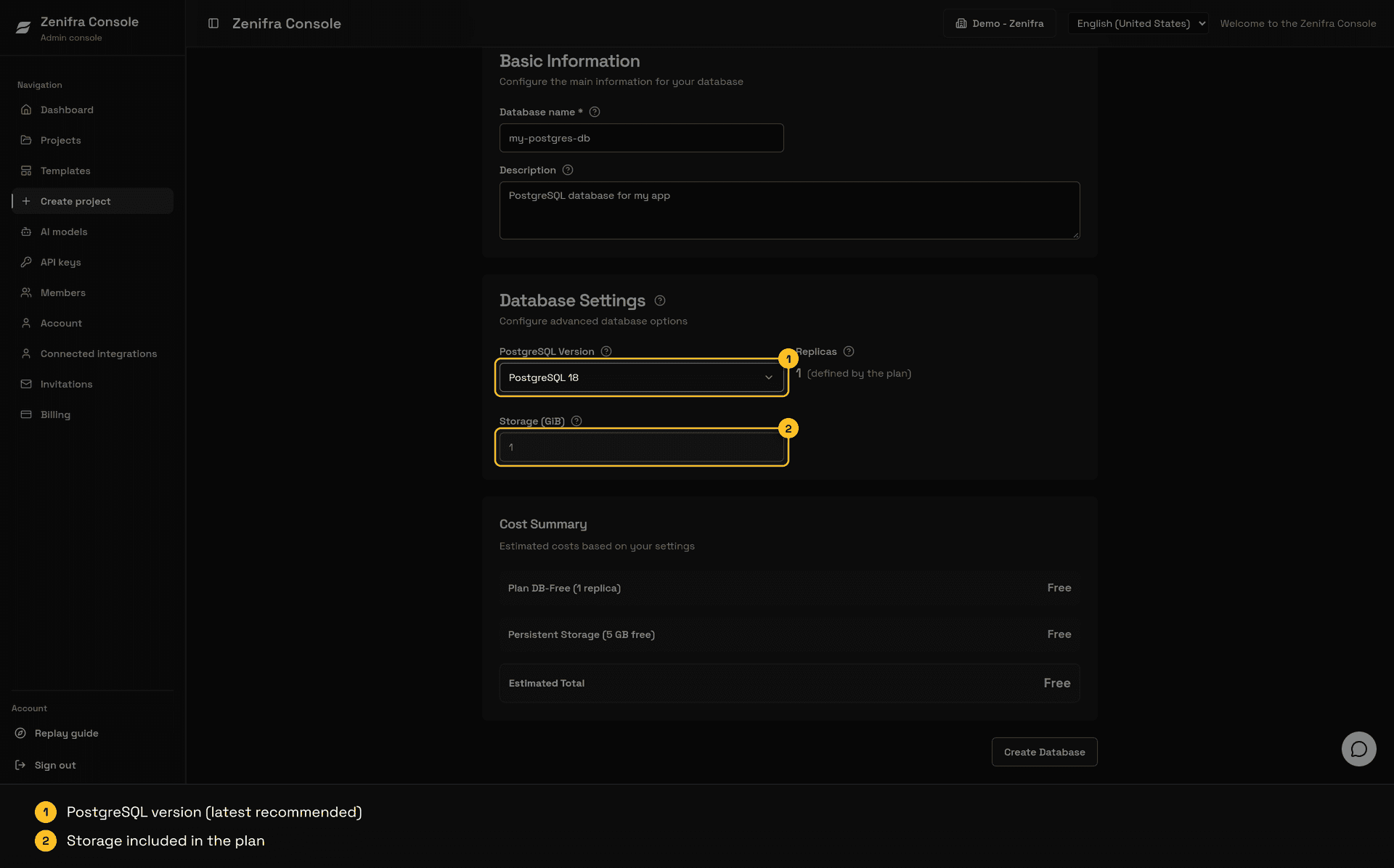
Task: Click the Create Database button
Action: 1044,752
